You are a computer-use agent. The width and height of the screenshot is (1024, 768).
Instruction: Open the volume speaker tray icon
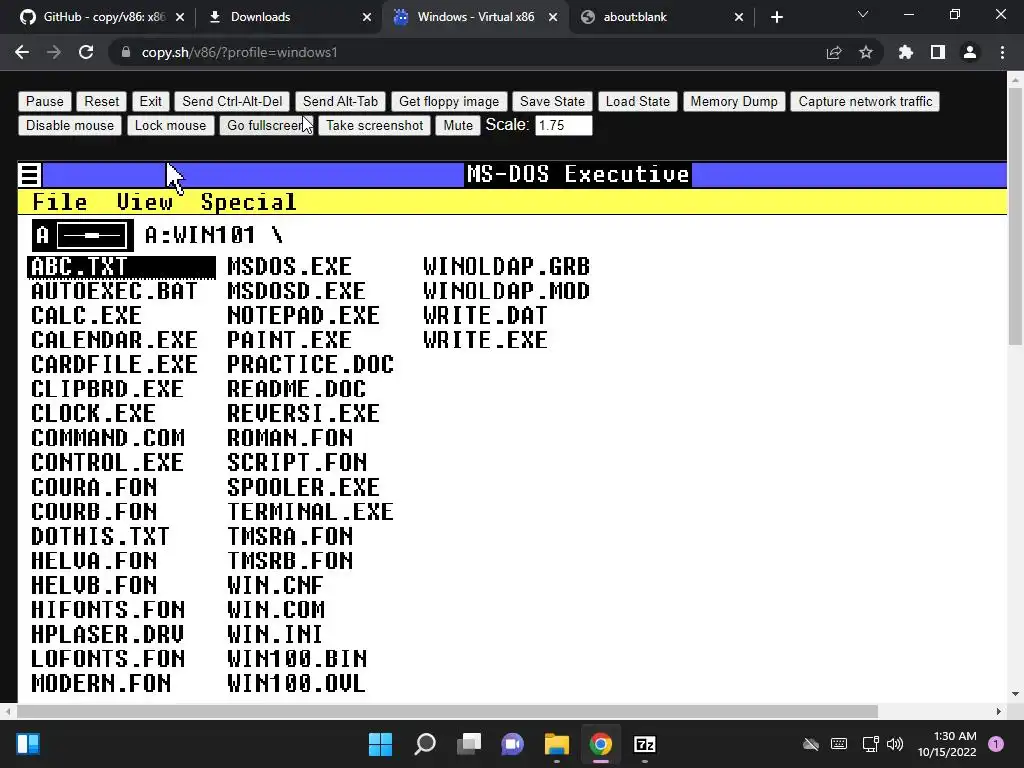coord(895,744)
